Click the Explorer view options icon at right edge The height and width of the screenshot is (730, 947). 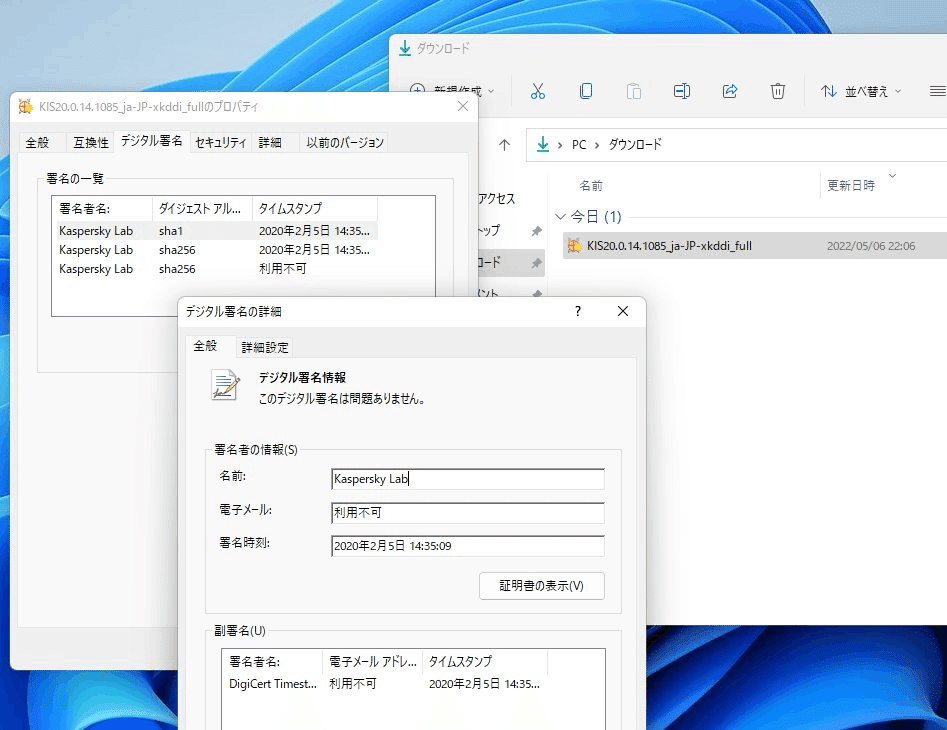click(937, 91)
